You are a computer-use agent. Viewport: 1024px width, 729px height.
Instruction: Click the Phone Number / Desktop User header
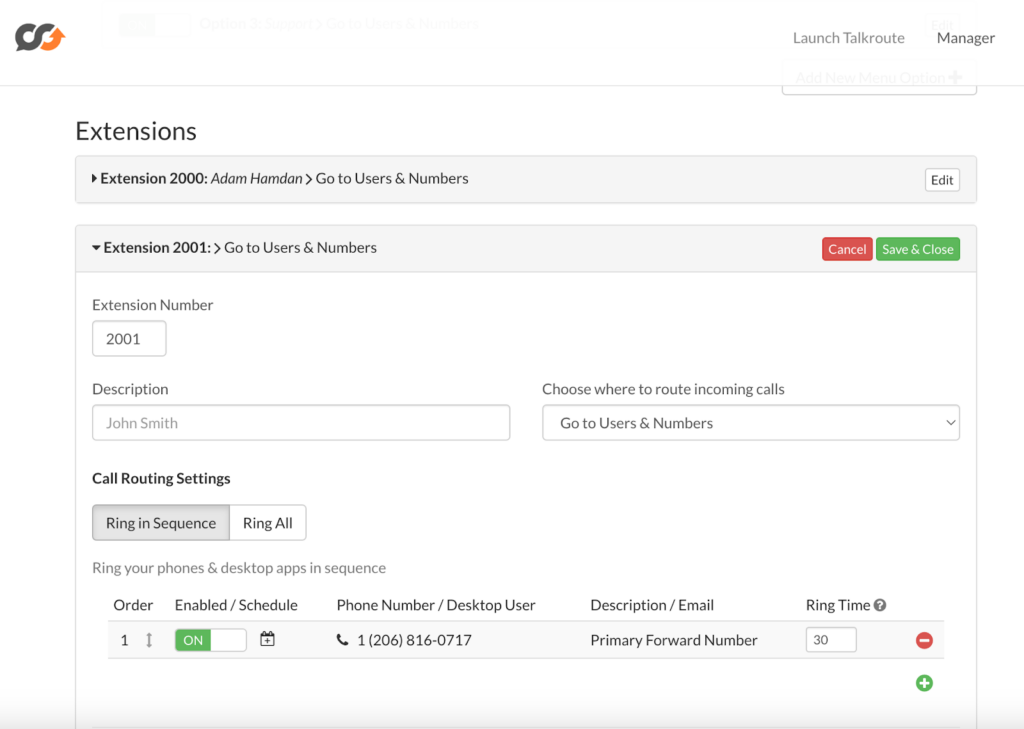436,605
